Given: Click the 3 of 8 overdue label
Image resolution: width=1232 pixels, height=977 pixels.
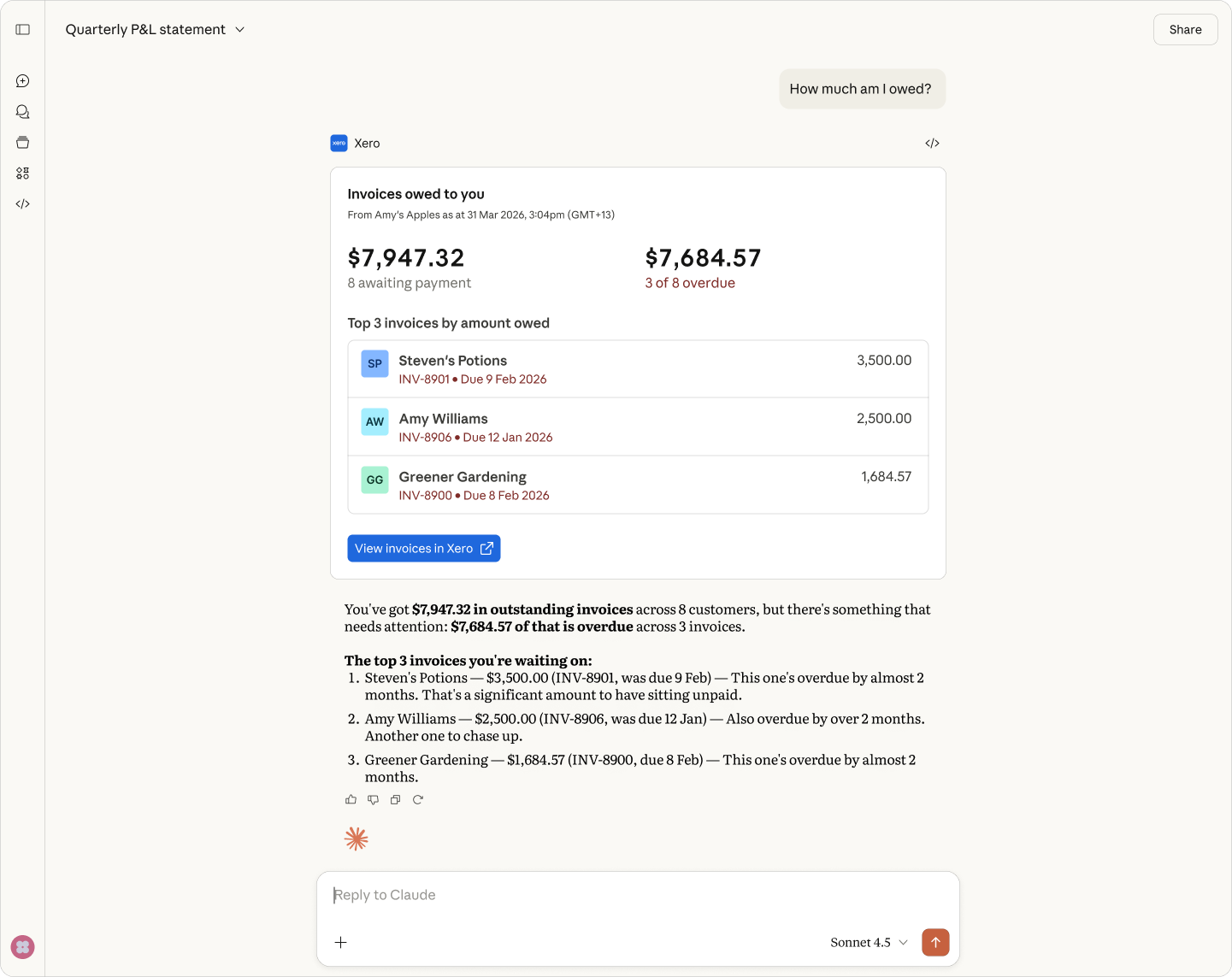Looking at the screenshot, I should (690, 284).
